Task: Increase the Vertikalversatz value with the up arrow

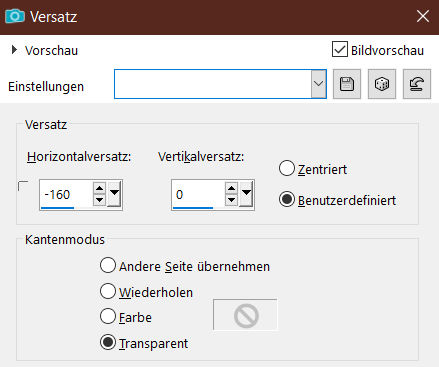Action: 231,188
